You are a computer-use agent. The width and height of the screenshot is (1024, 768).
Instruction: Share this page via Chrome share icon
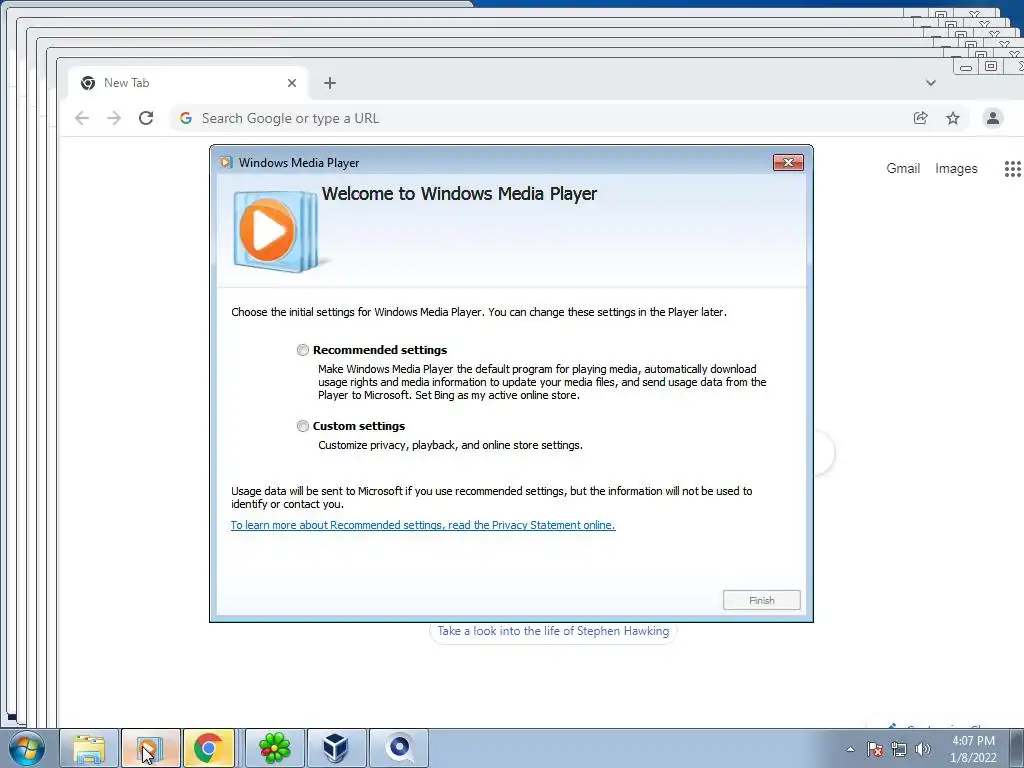pyautogui.click(x=921, y=118)
